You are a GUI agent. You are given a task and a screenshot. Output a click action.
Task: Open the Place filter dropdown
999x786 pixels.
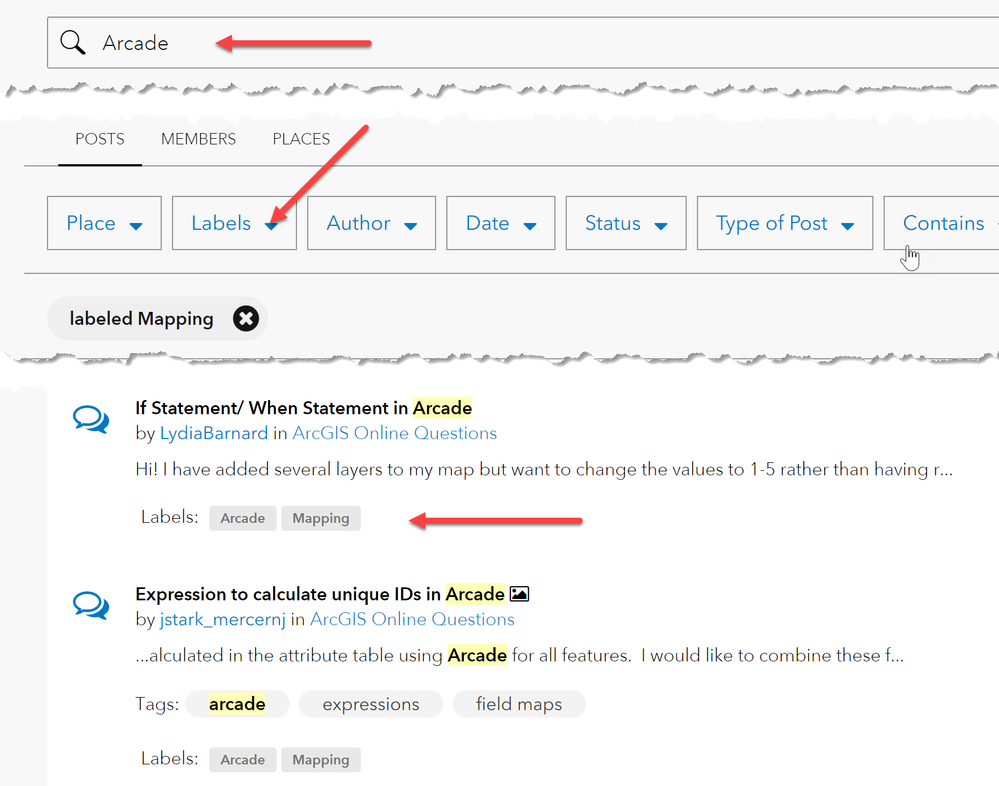point(104,223)
